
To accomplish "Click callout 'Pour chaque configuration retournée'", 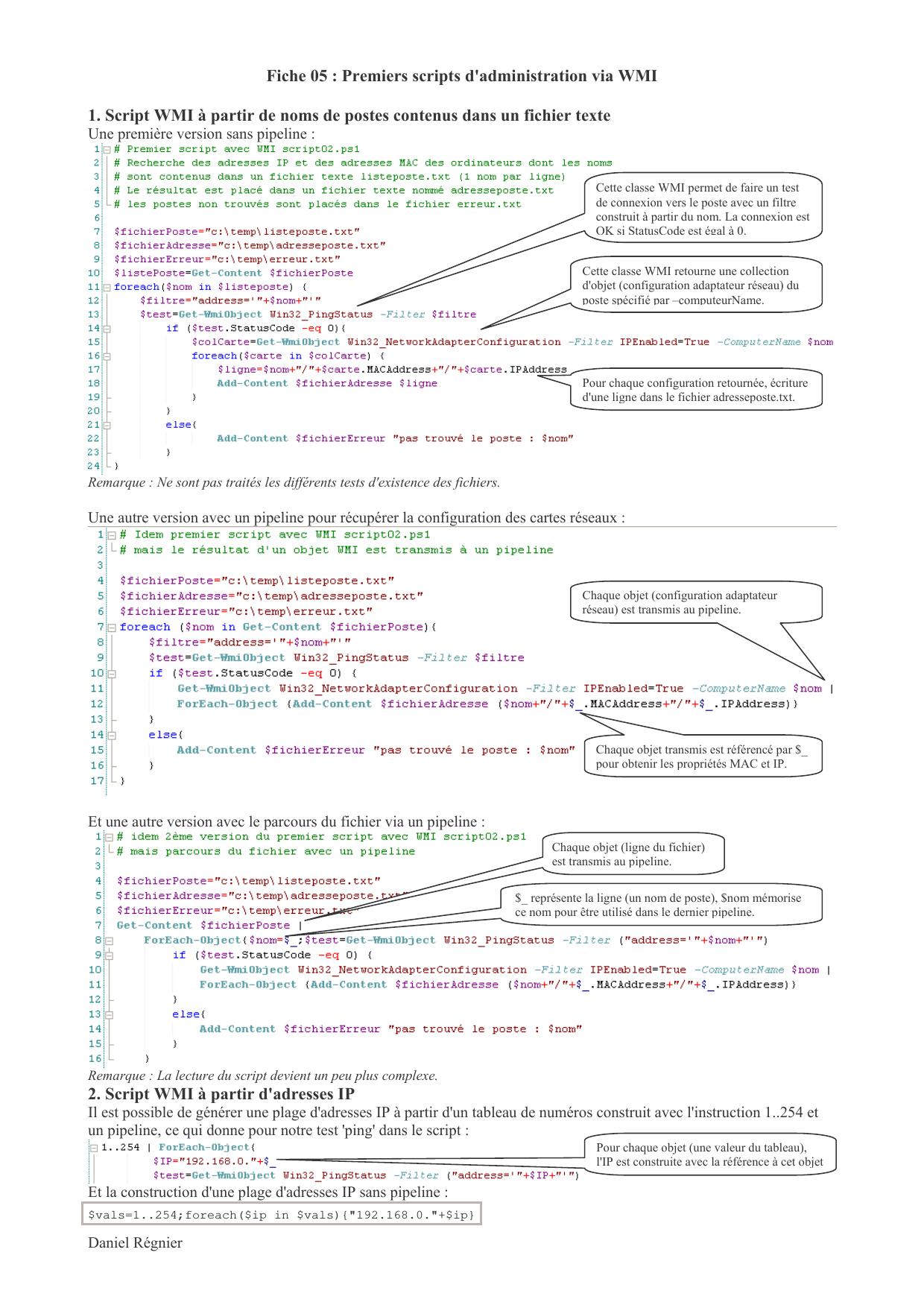I will pos(694,390).
